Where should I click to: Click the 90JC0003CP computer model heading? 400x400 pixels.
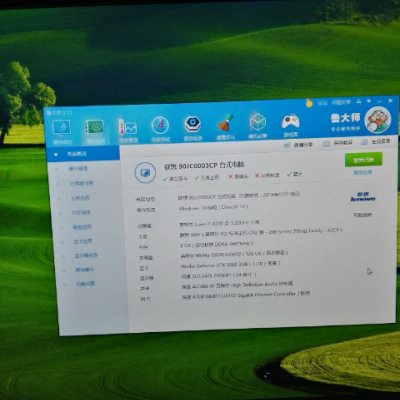click(x=204, y=165)
